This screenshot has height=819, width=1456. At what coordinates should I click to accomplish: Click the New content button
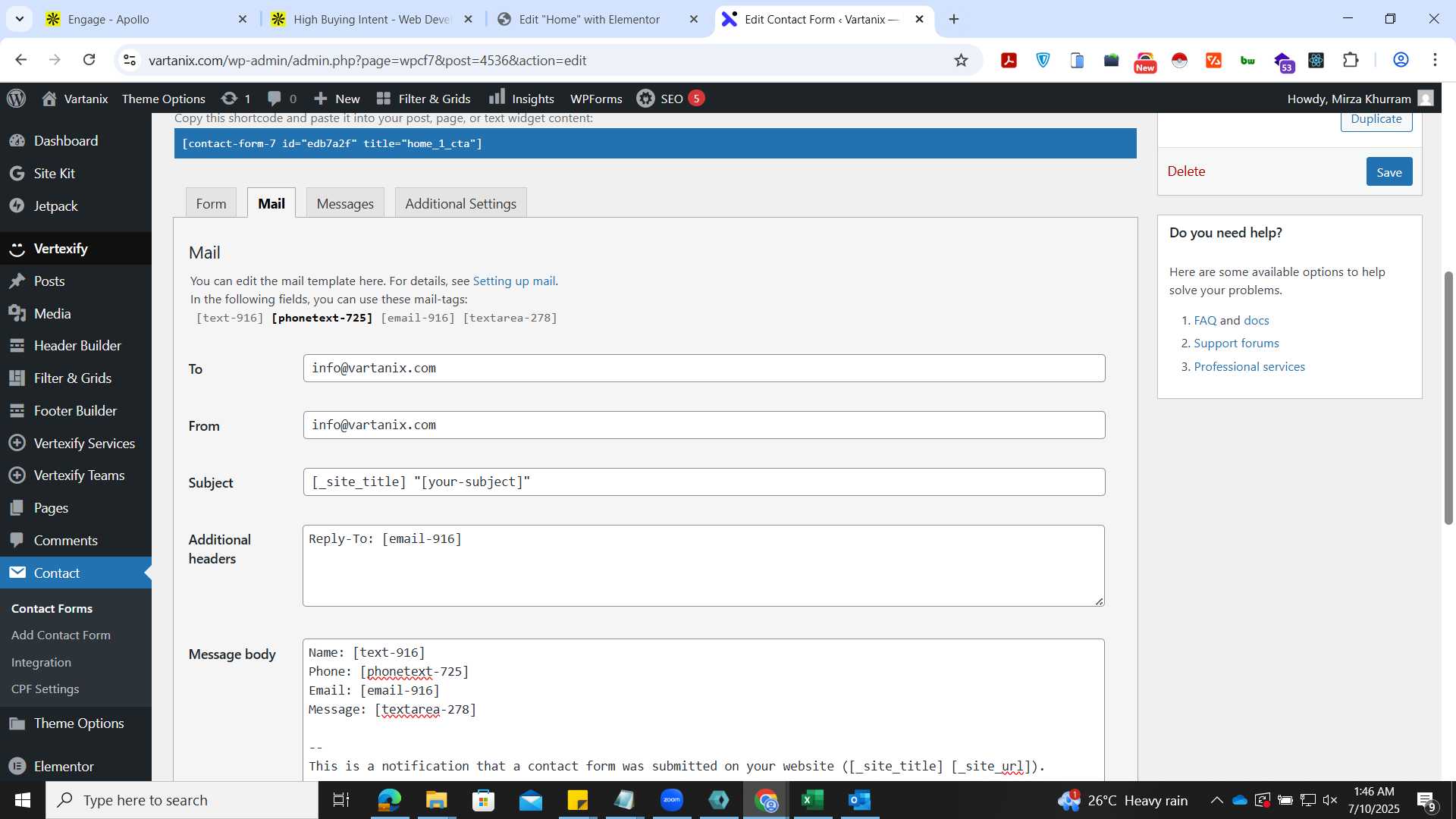[x=337, y=99]
